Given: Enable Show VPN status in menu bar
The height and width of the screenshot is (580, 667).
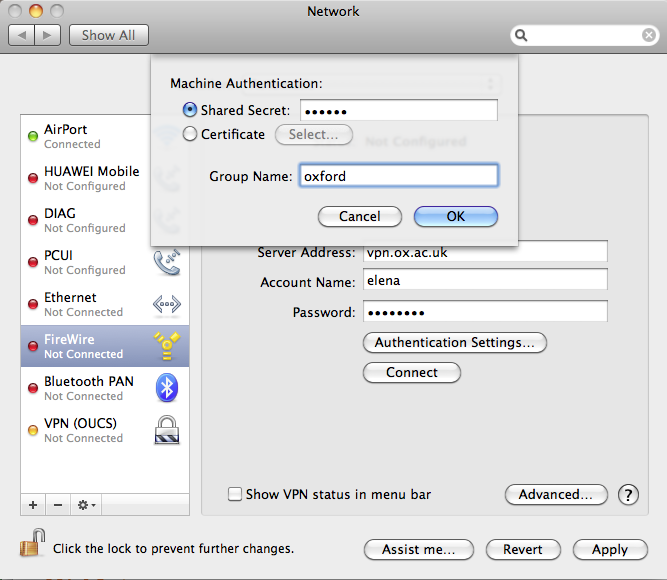Looking at the screenshot, I should click(x=235, y=494).
